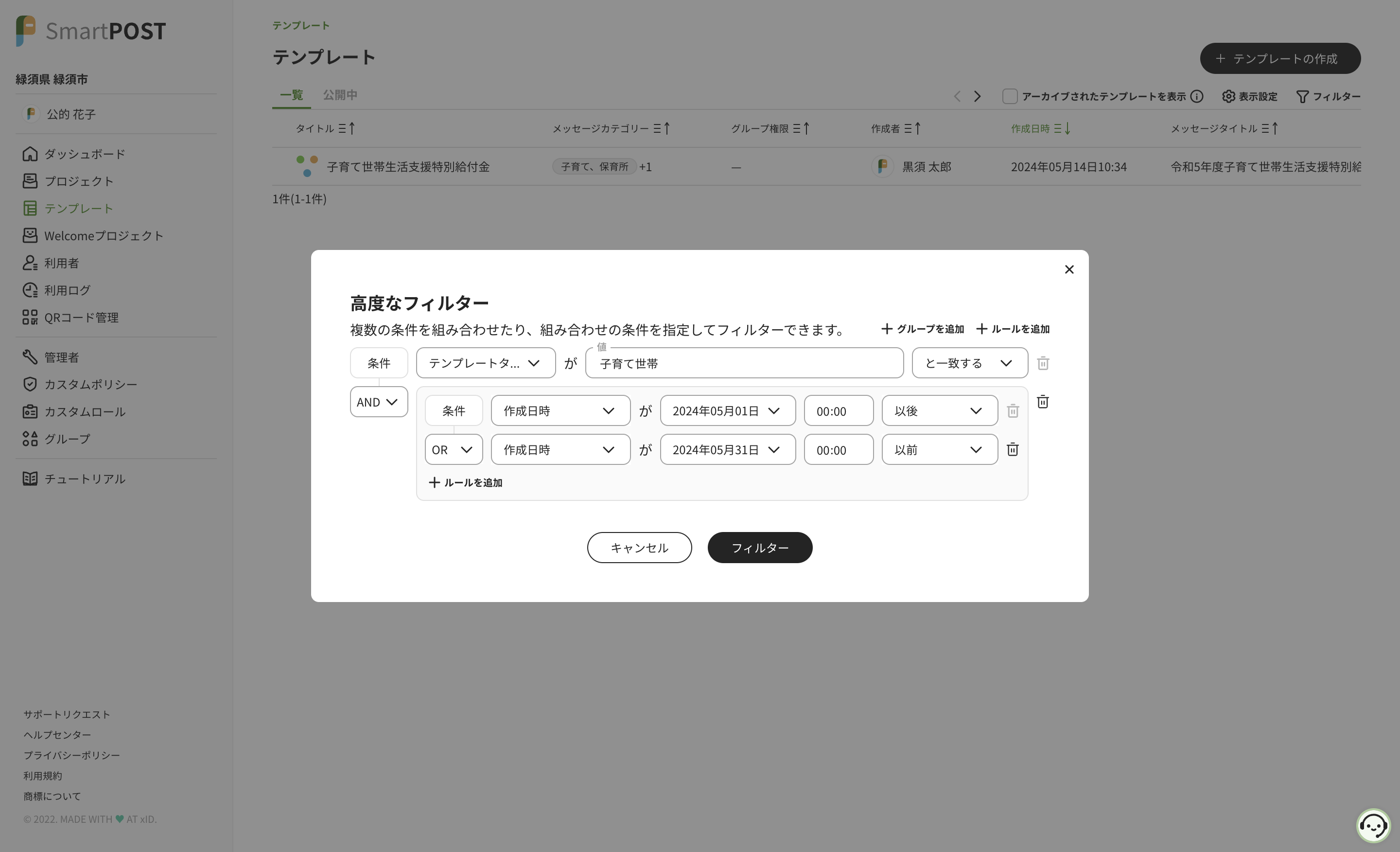
Task: Go to next page arrow
Action: pos(977,96)
